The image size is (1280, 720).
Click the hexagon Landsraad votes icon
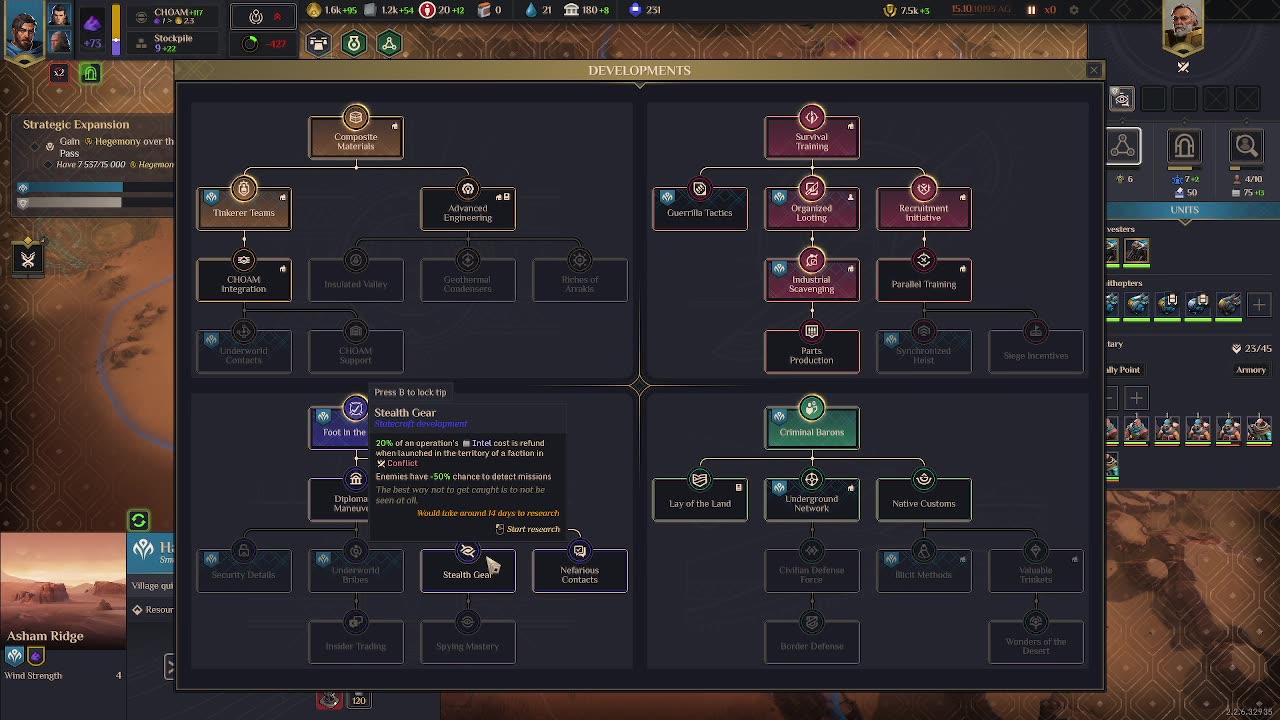click(x=318, y=43)
